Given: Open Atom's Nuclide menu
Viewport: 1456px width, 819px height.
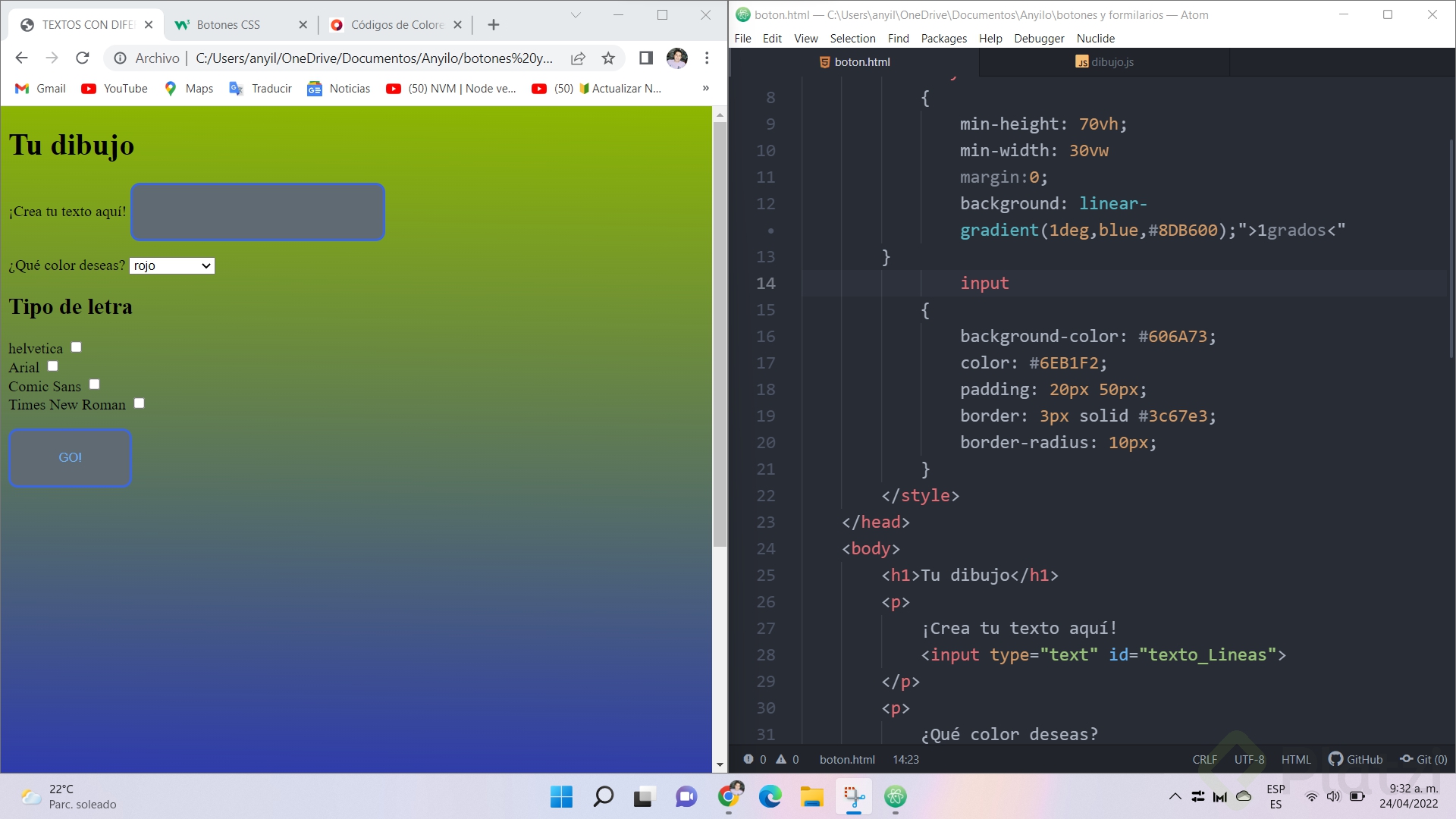Looking at the screenshot, I should 1095,38.
